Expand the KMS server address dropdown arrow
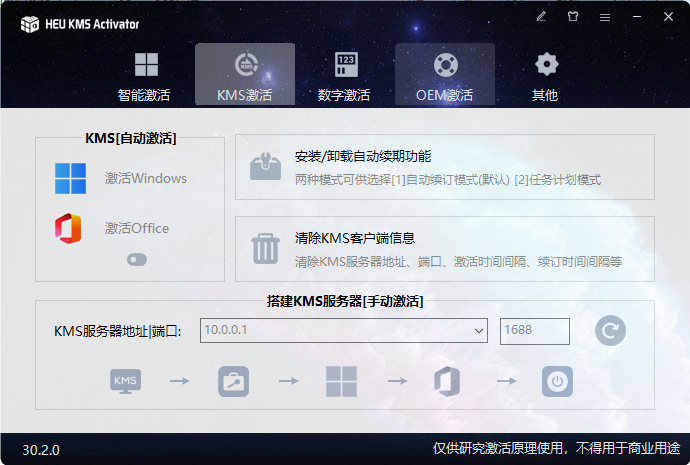Image resolution: width=690 pixels, height=465 pixels. [479, 331]
